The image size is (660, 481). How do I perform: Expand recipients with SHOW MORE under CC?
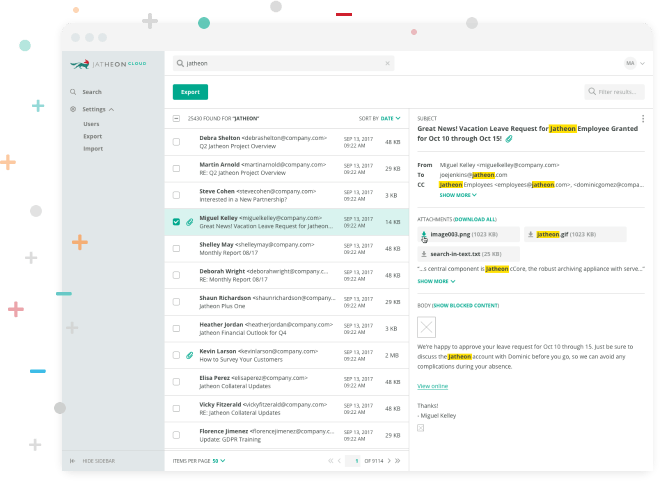click(x=458, y=195)
